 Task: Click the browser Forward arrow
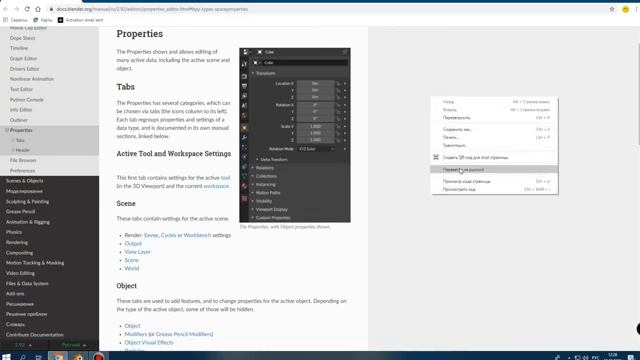(x=16, y=9)
